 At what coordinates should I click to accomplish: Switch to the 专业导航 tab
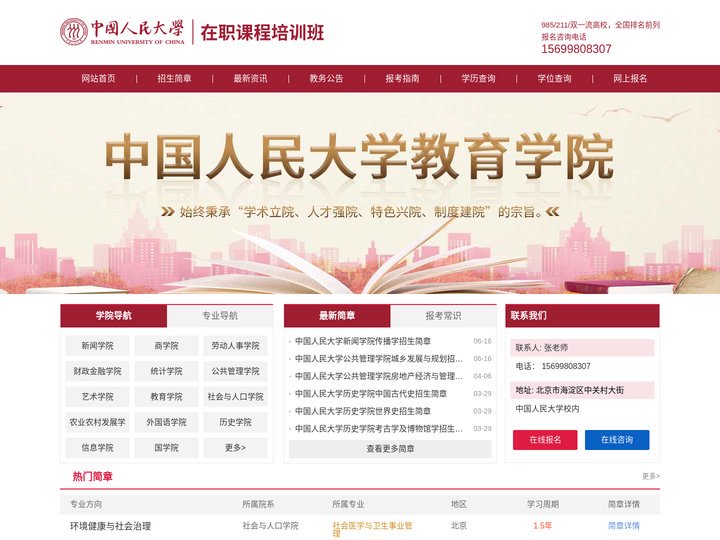tap(220, 315)
